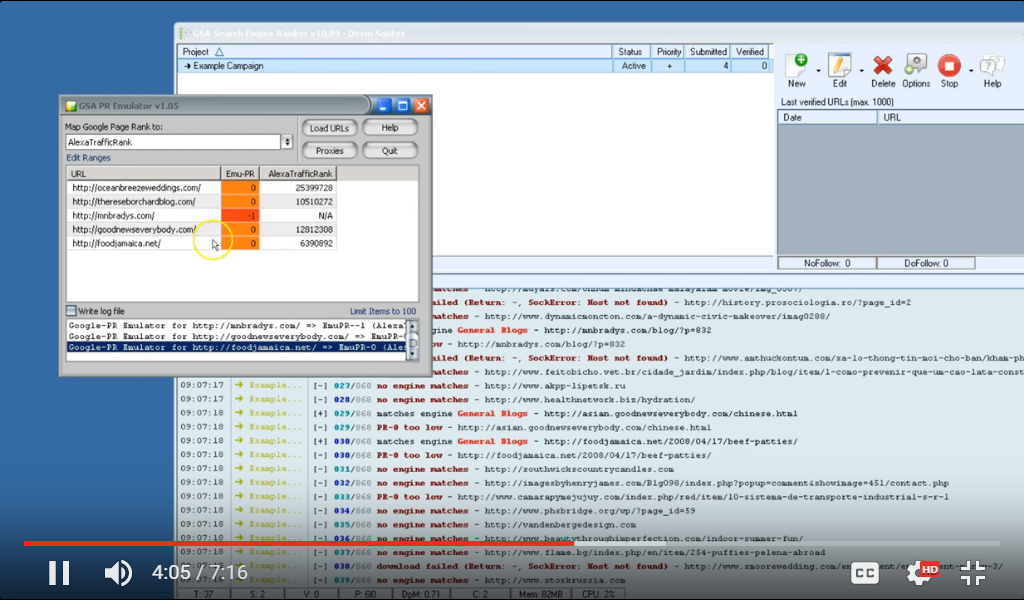1024x600 pixels.
Task: Expand the New button dropdown arrow
Action: pyautogui.click(x=818, y=70)
